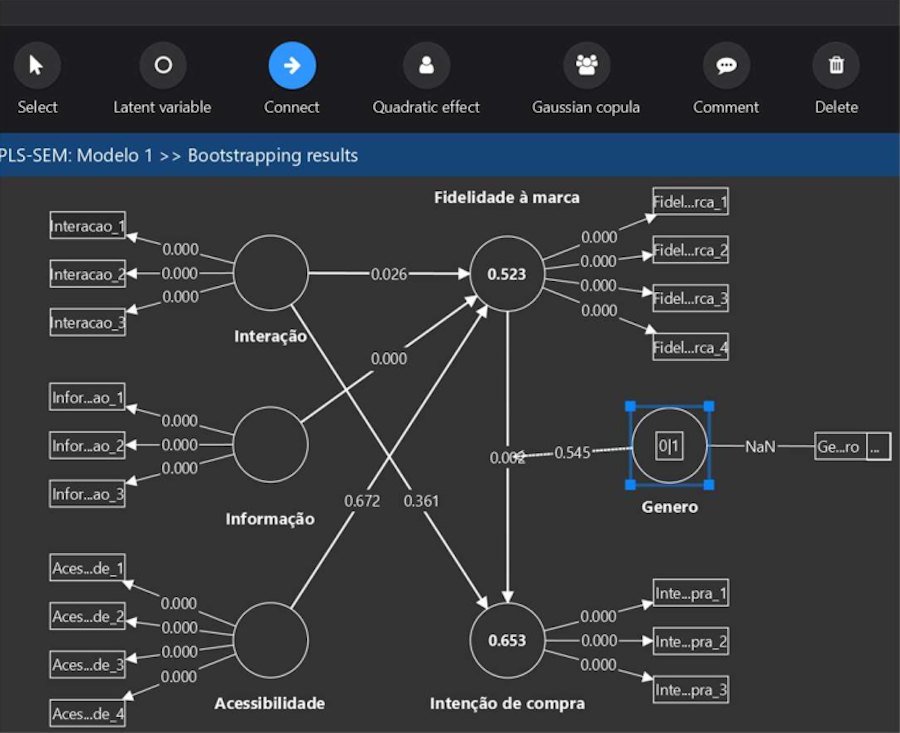This screenshot has width=900, height=733.
Task: Click the Fidel...rca_4 indicator box
Action: point(690,348)
